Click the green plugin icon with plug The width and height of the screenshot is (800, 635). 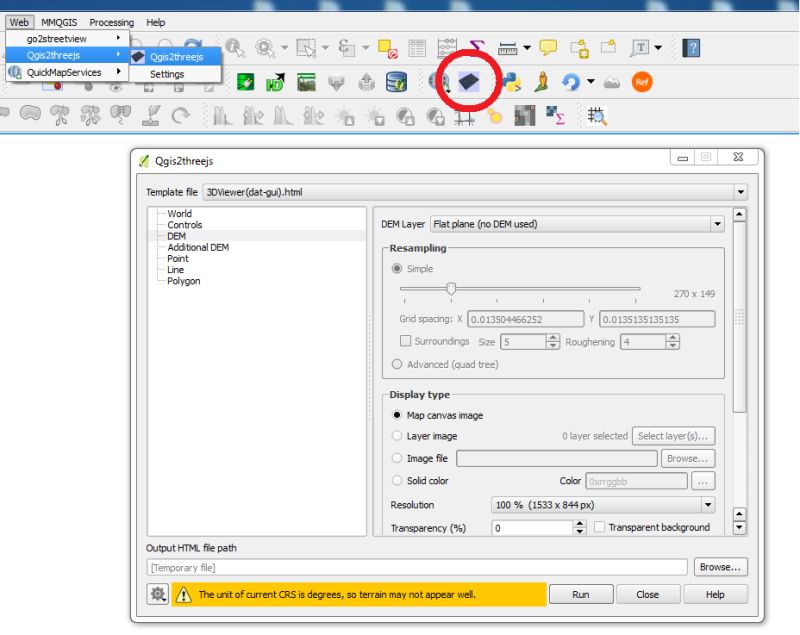click(x=245, y=82)
